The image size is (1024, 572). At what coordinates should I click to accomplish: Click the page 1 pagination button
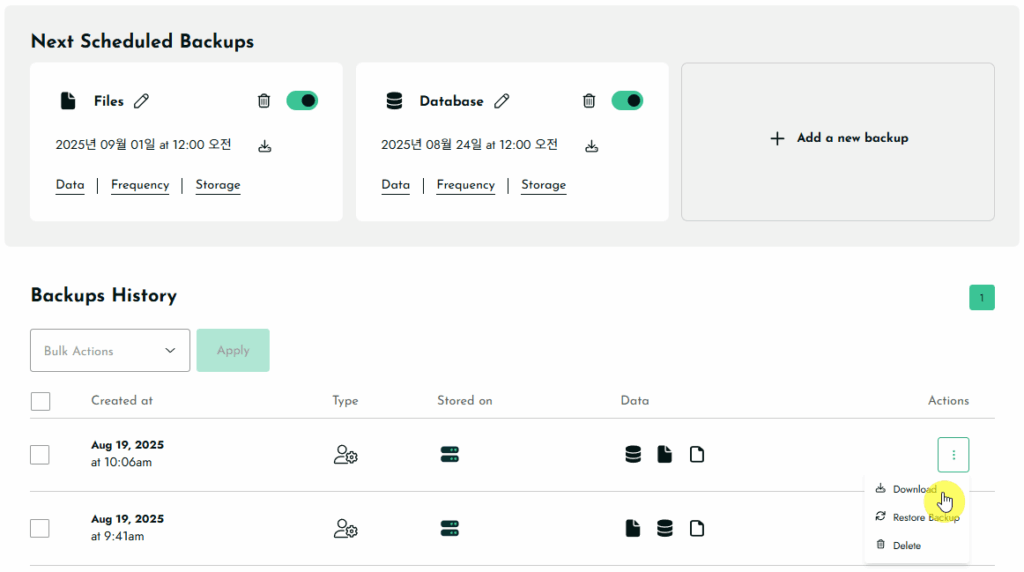pos(981,297)
